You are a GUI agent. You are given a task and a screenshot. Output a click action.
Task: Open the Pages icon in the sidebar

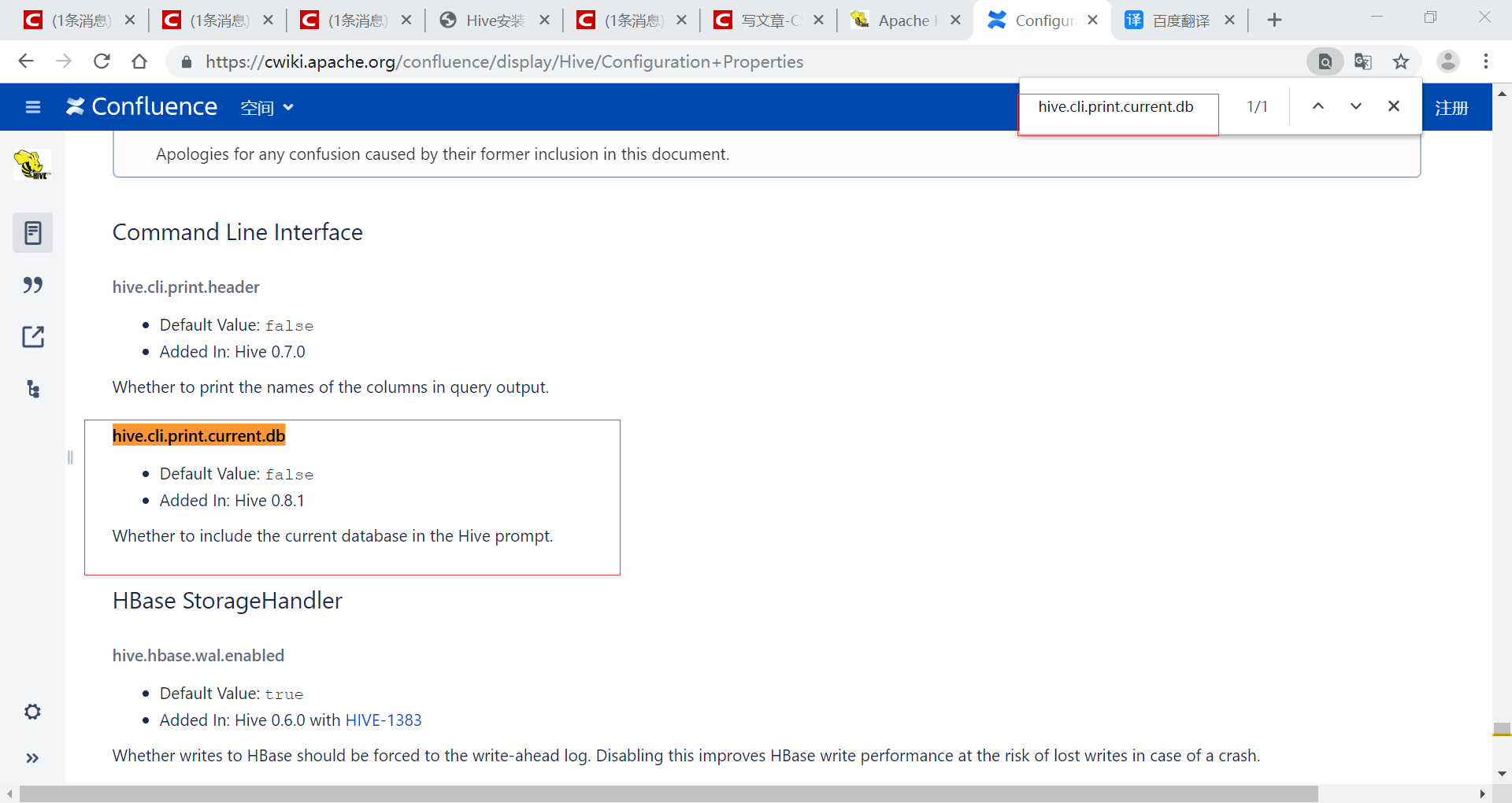click(x=32, y=232)
